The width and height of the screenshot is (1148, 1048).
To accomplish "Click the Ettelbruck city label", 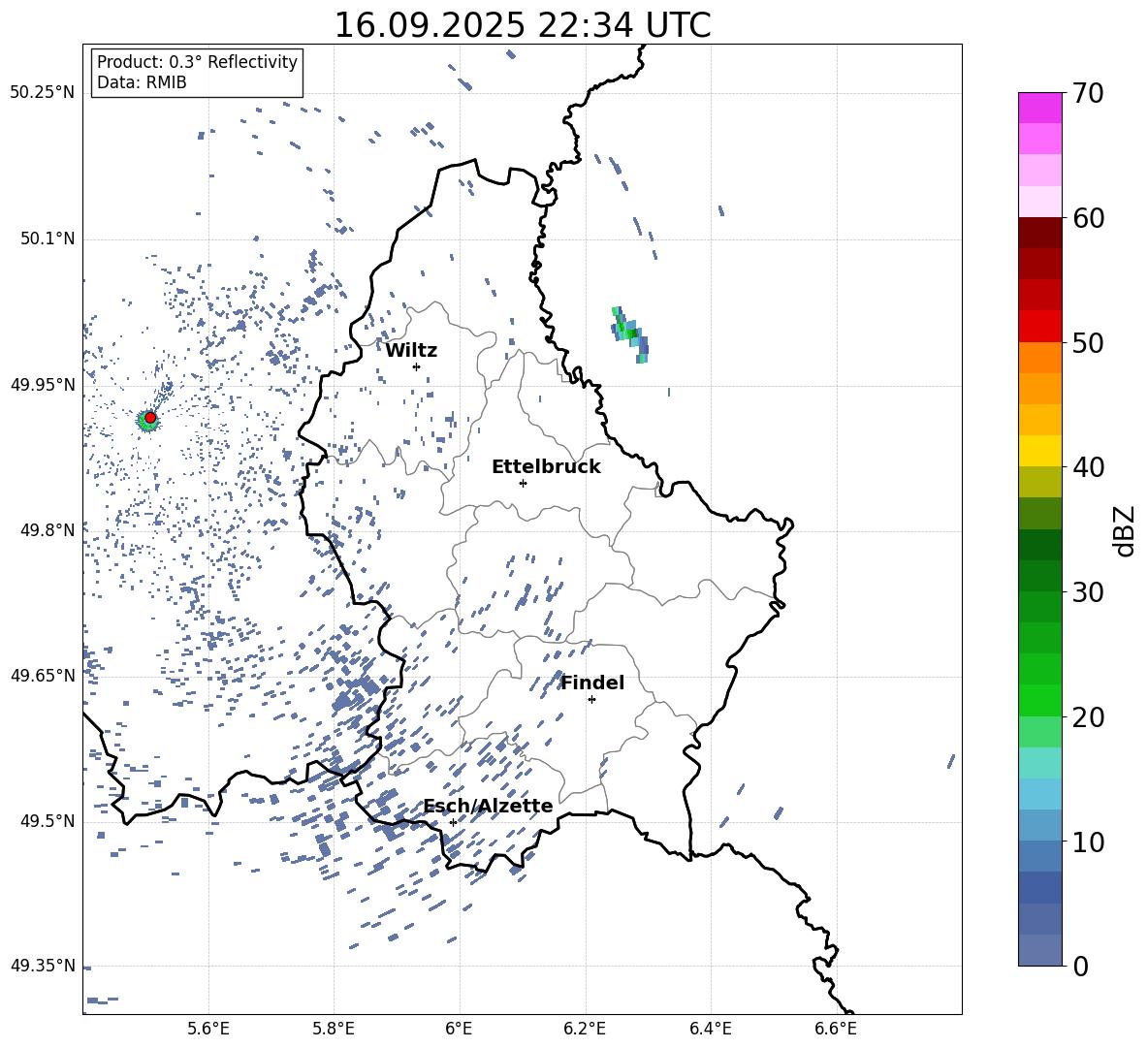I will [546, 467].
